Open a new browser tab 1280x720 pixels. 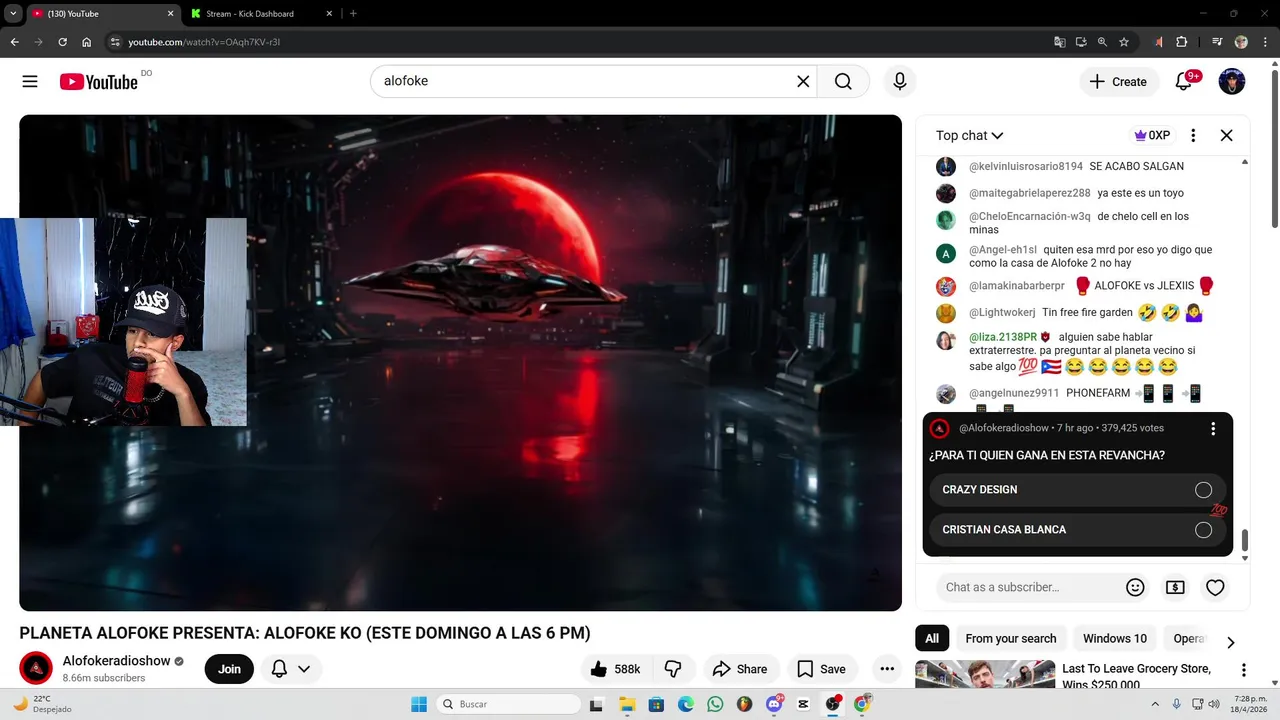click(x=353, y=13)
